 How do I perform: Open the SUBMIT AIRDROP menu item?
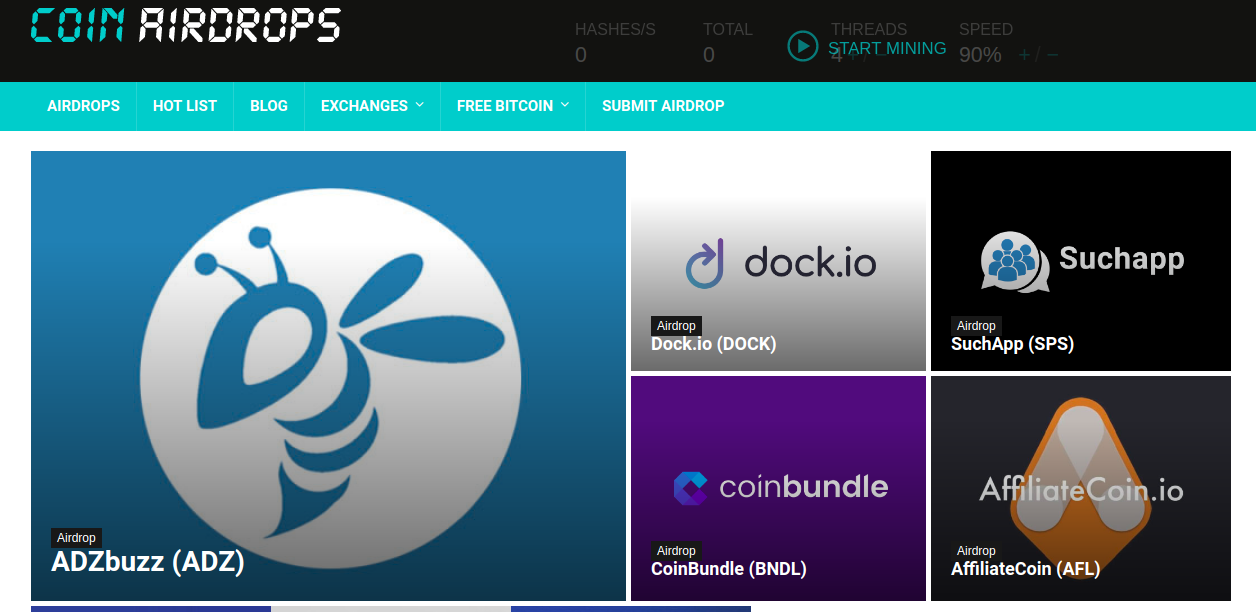(663, 106)
